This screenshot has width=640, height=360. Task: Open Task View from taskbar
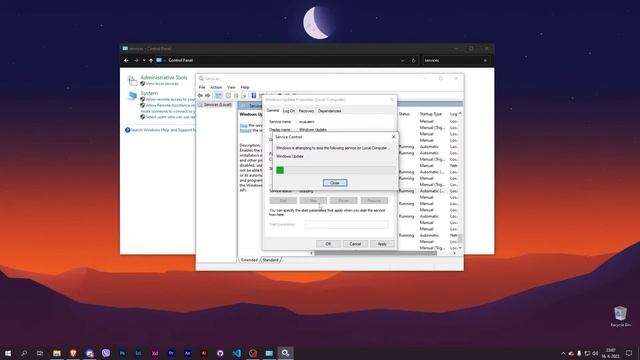pos(40,353)
